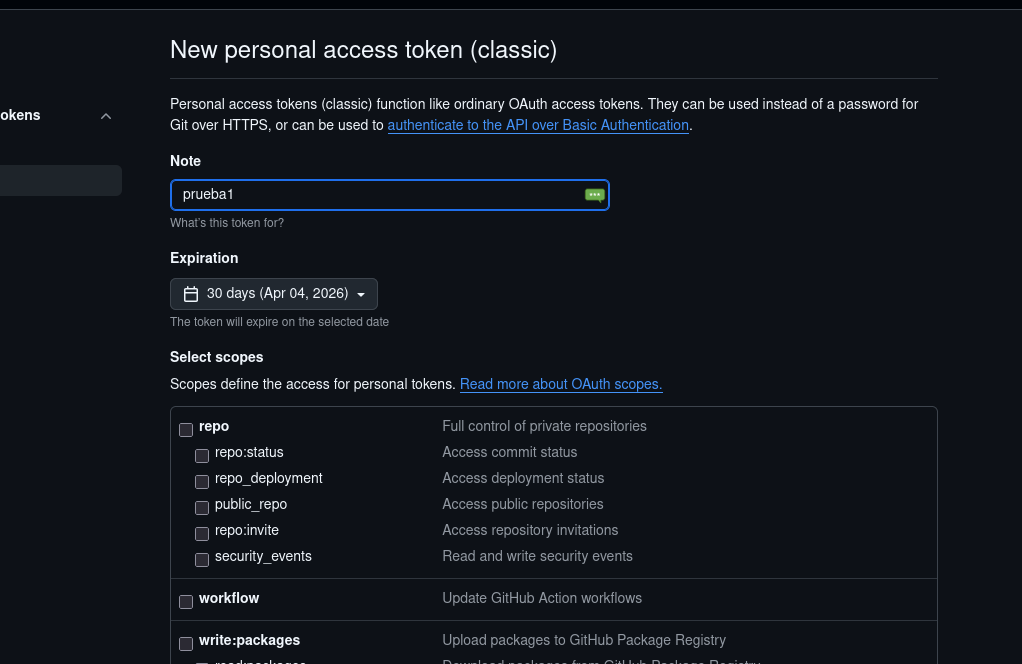Open Read more about OAuth scopes

[560, 384]
